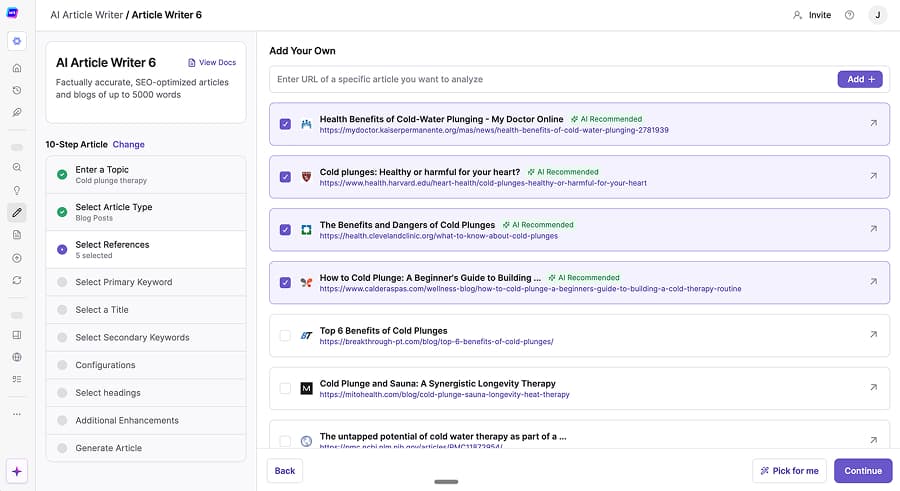Click the grey drag handle at bottom center
Viewport: 900px width, 491px height.
pos(446,482)
